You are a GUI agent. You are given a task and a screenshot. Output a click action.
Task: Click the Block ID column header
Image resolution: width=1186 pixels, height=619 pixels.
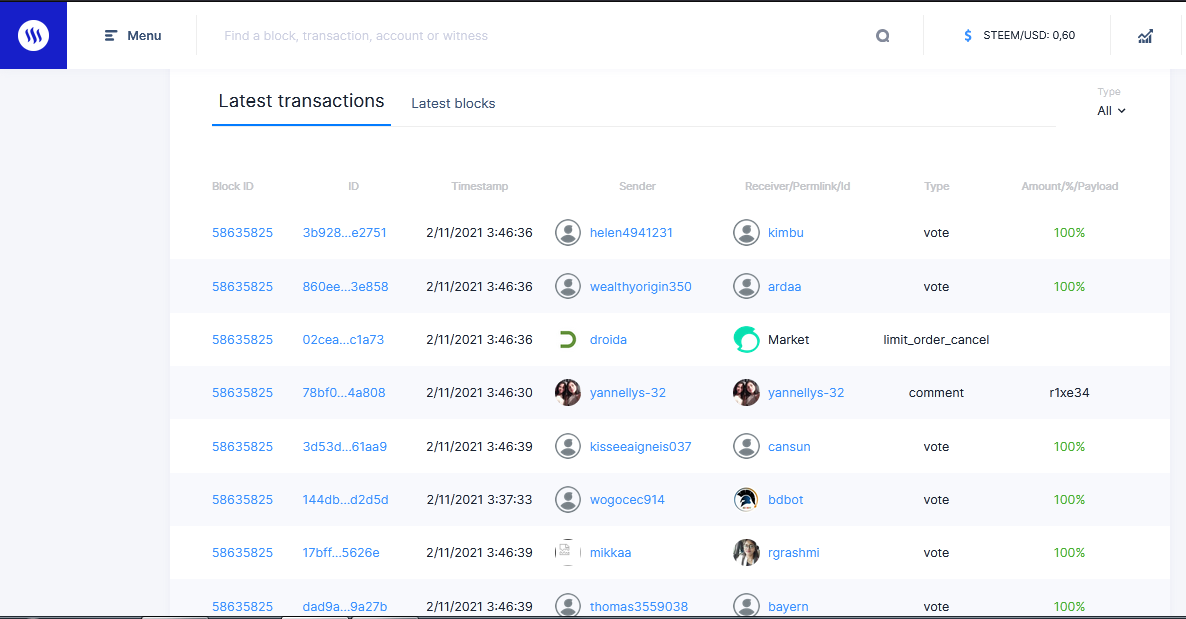coord(232,186)
